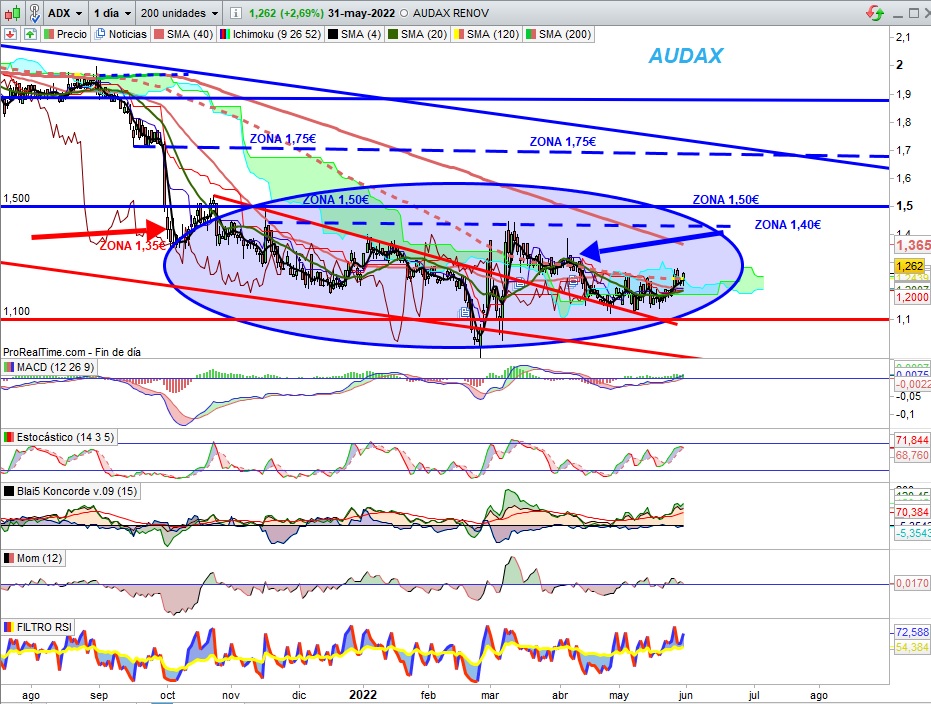The image size is (931, 704).
Task: Click the 72,588 RSI value tag
Action: tap(912, 632)
